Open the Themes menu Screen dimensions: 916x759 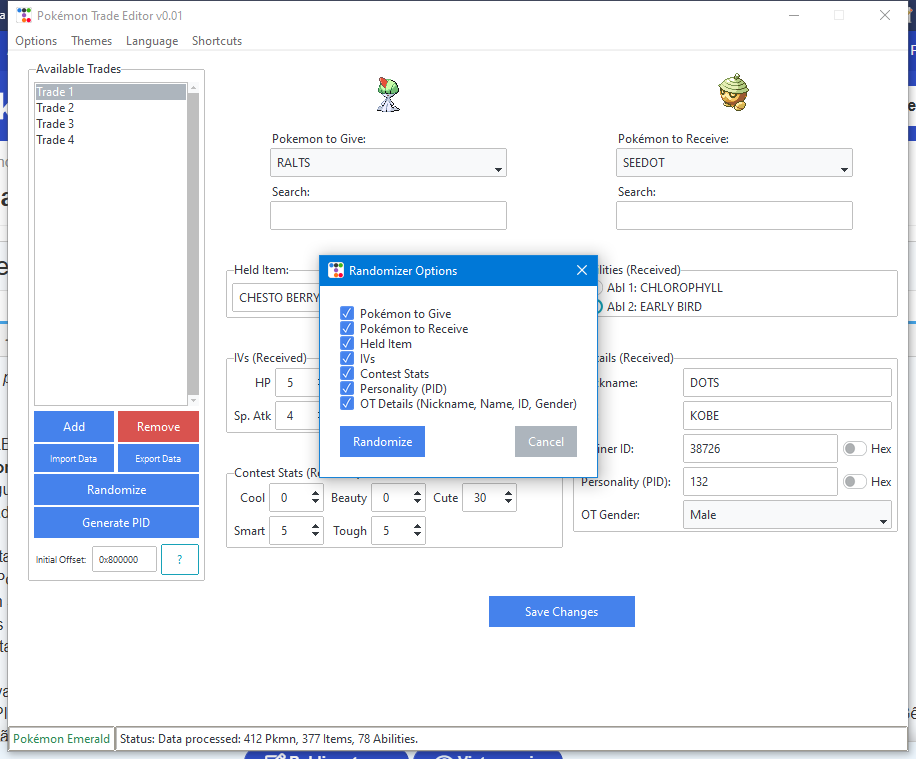[91, 41]
